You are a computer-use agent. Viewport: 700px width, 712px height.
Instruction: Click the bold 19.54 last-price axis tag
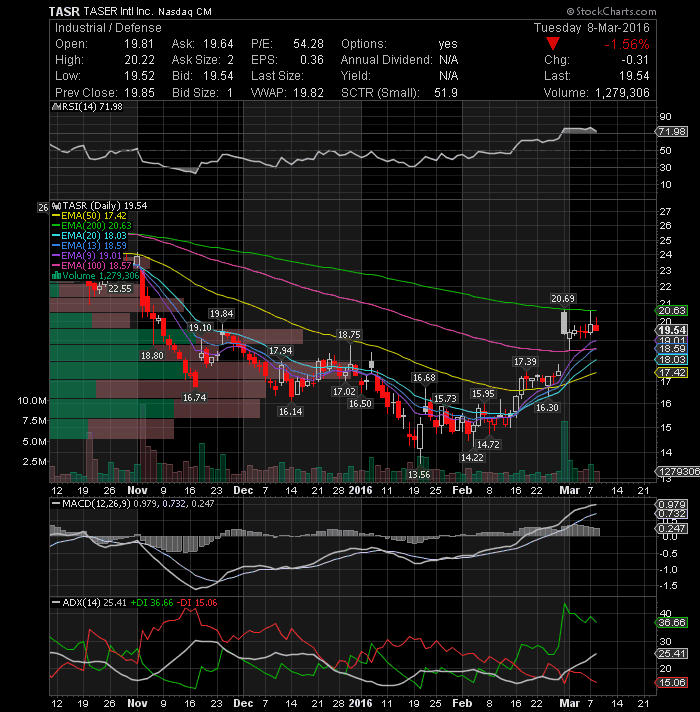coord(672,330)
